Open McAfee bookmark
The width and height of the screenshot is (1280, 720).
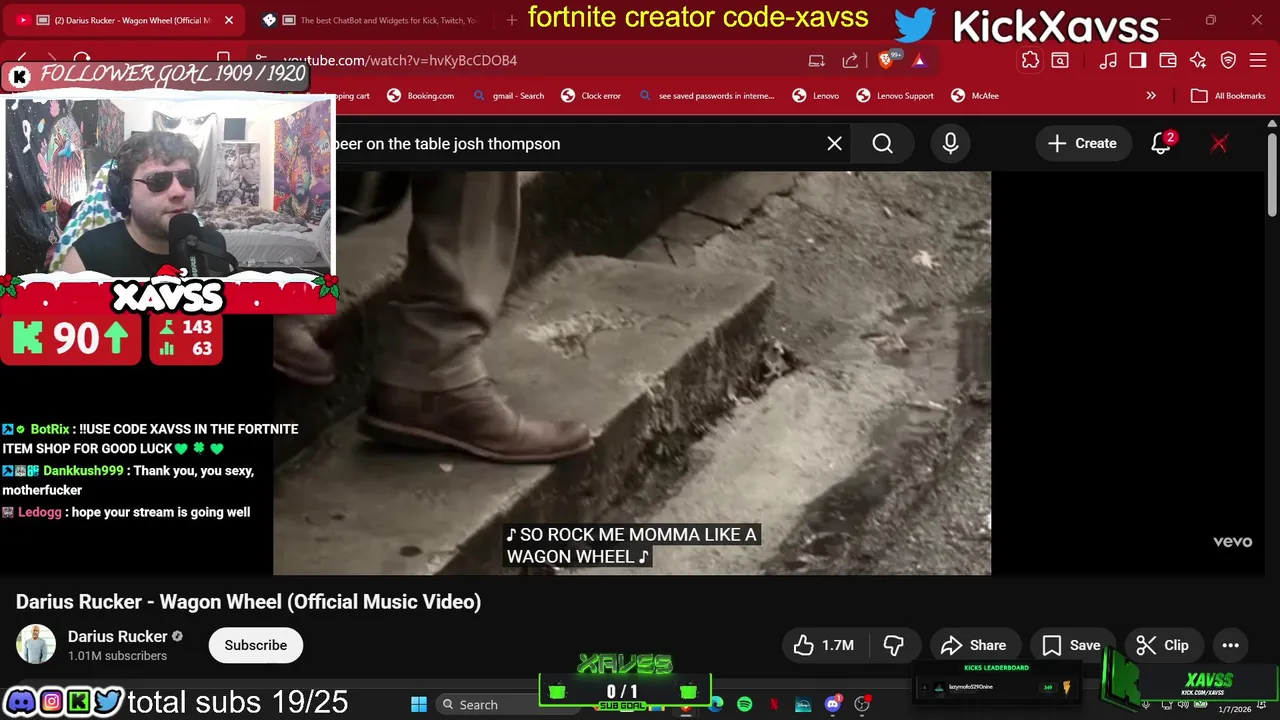tap(975, 96)
